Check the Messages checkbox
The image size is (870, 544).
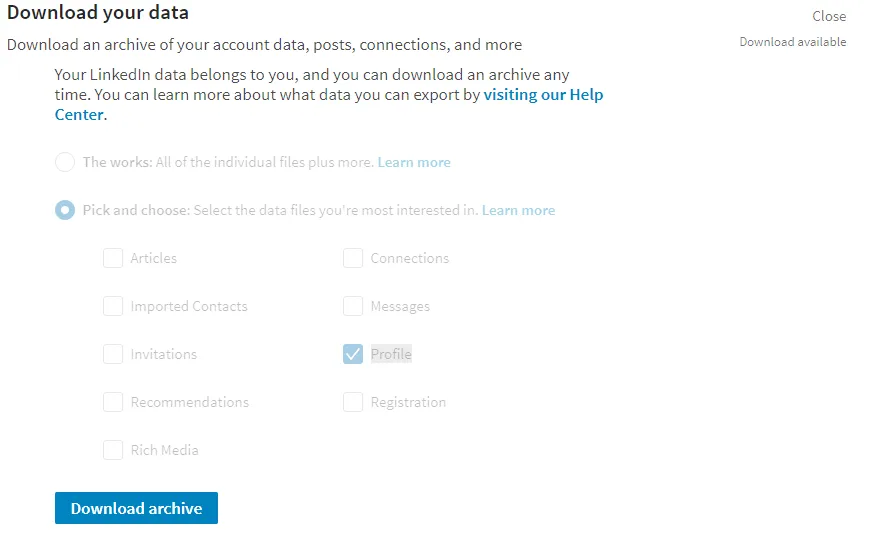tap(353, 306)
